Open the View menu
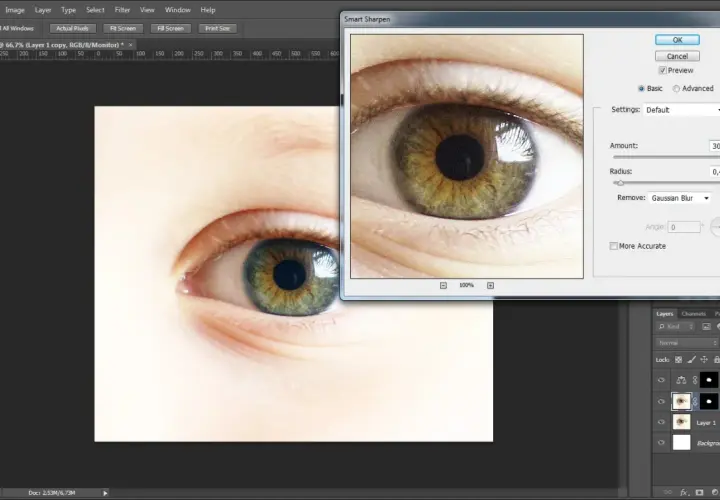This screenshot has width=720, height=500. (x=147, y=10)
